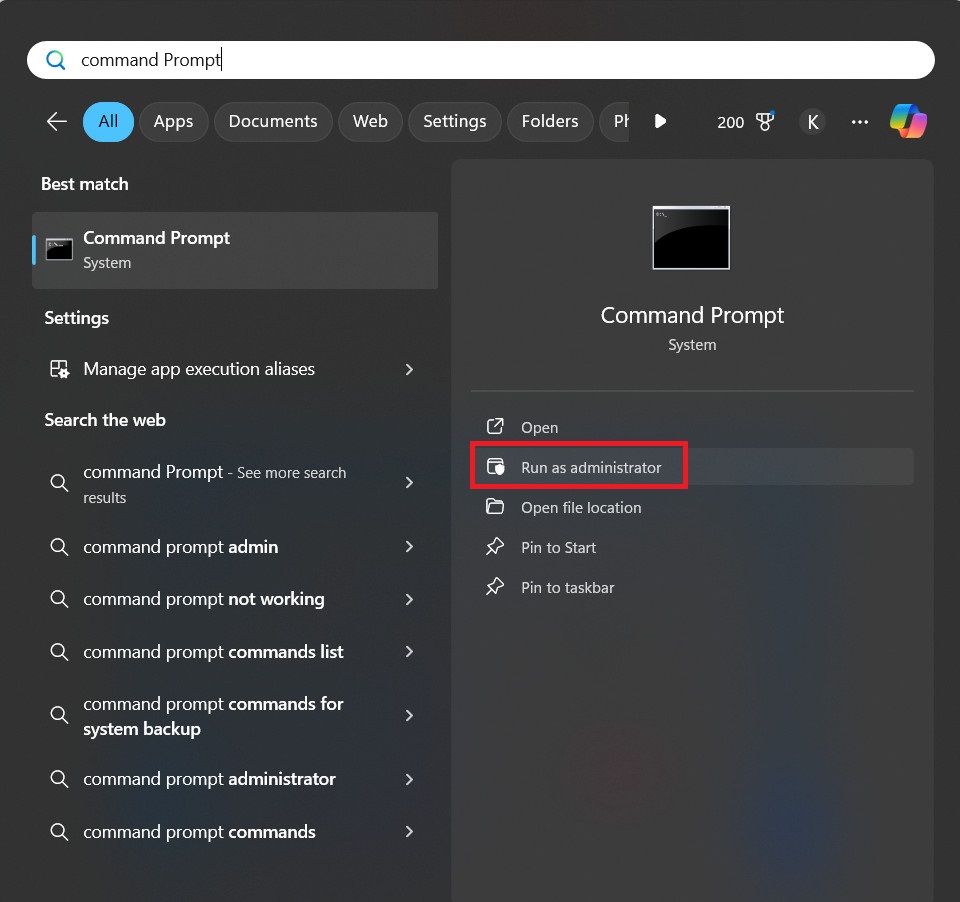Expand commands for system backup chevron
The height and width of the screenshot is (902, 960).
click(x=409, y=715)
